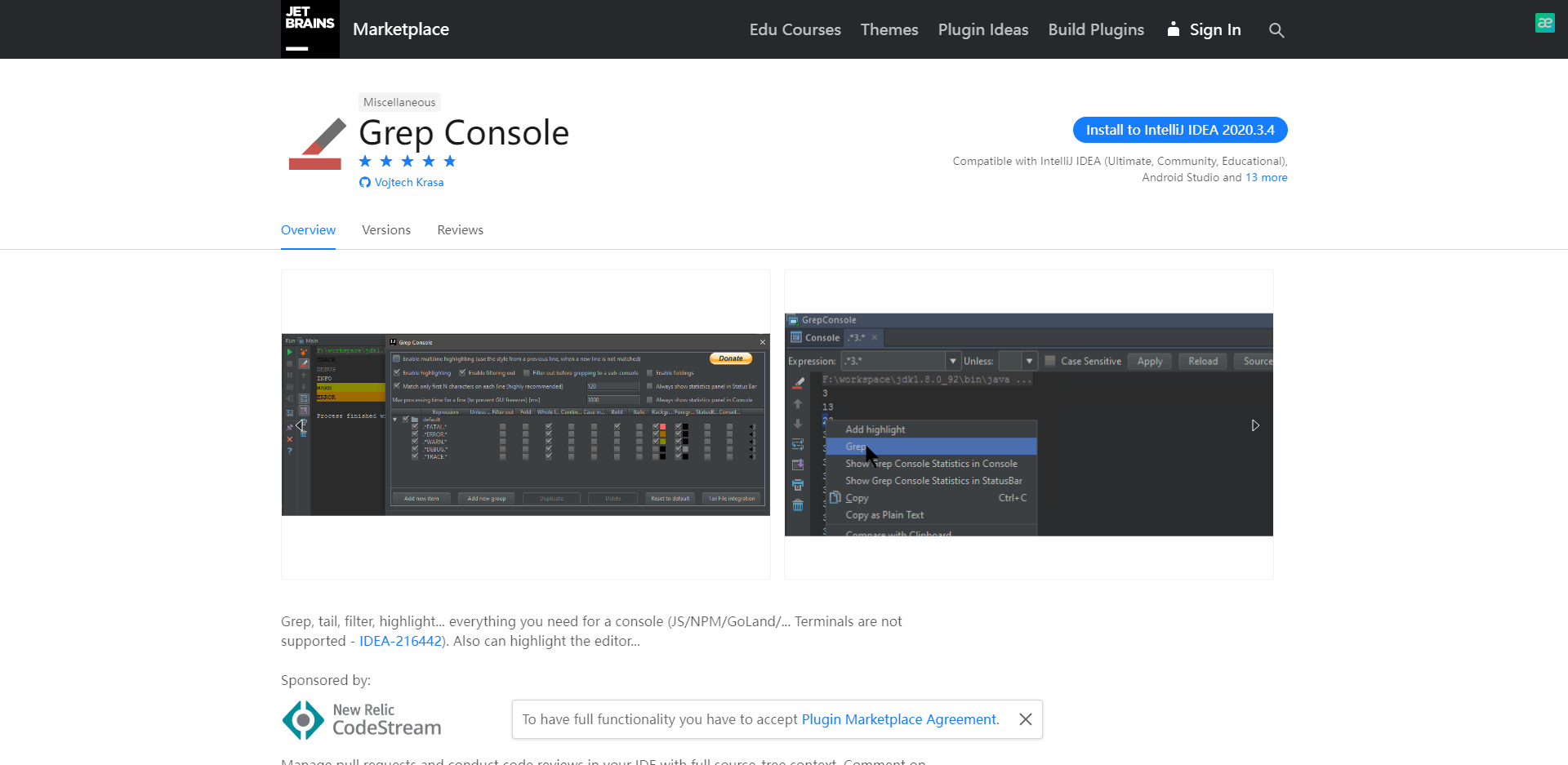Click the orange ERROR background color swatch
The height and width of the screenshot is (765, 1568).
(x=662, y=434)
